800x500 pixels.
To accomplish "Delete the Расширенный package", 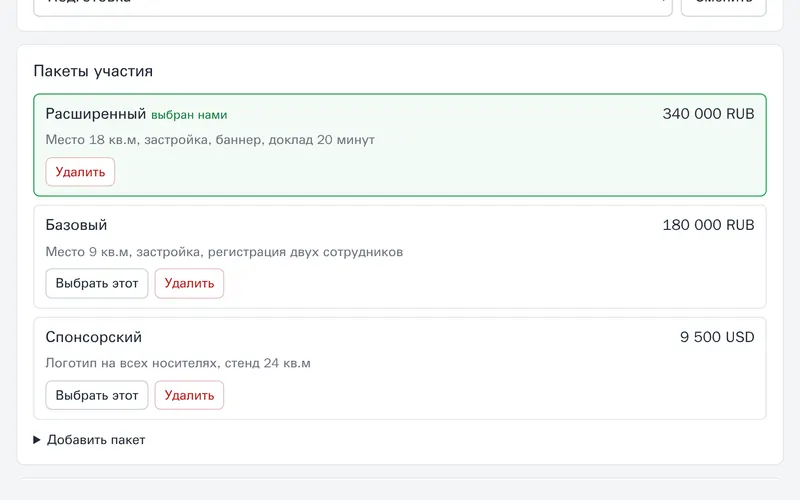I will (x=80, y=172).
